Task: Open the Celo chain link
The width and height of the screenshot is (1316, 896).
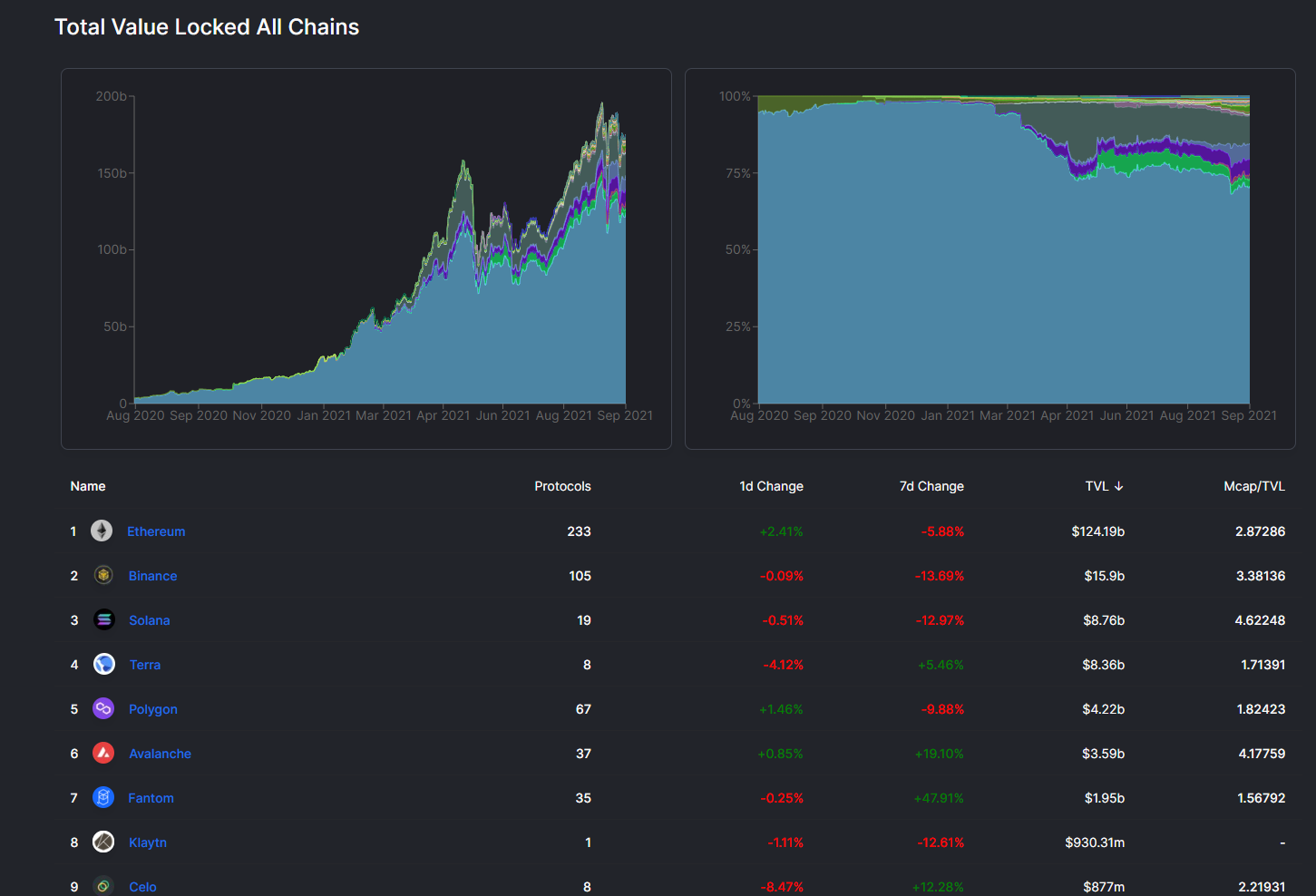Action: tap(142, 887)
